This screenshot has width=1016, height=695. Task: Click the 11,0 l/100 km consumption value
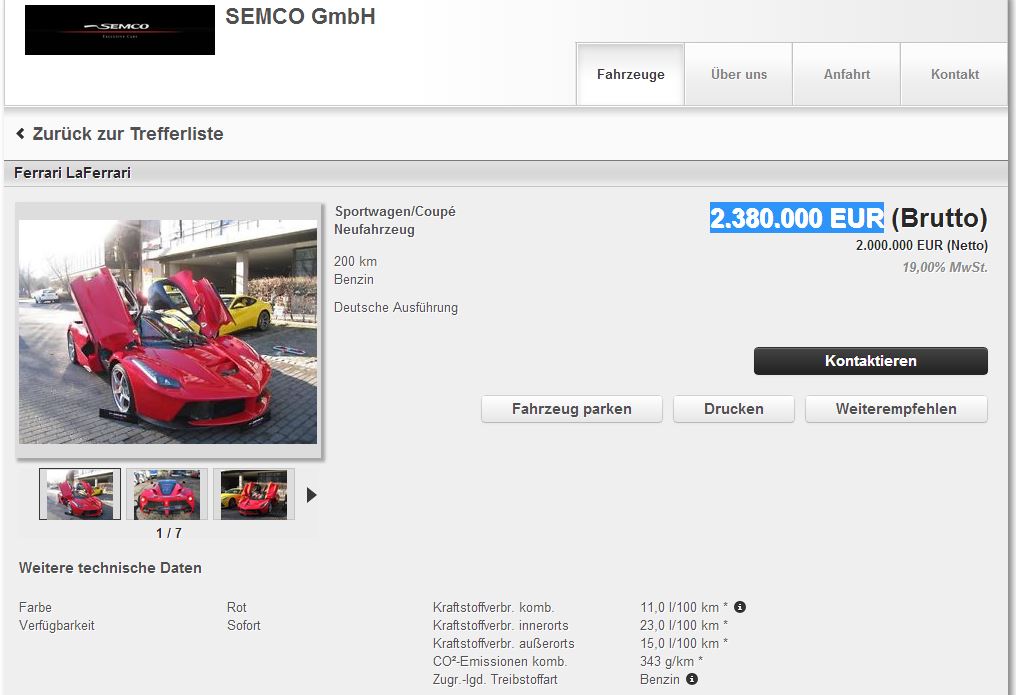[684, 608]
